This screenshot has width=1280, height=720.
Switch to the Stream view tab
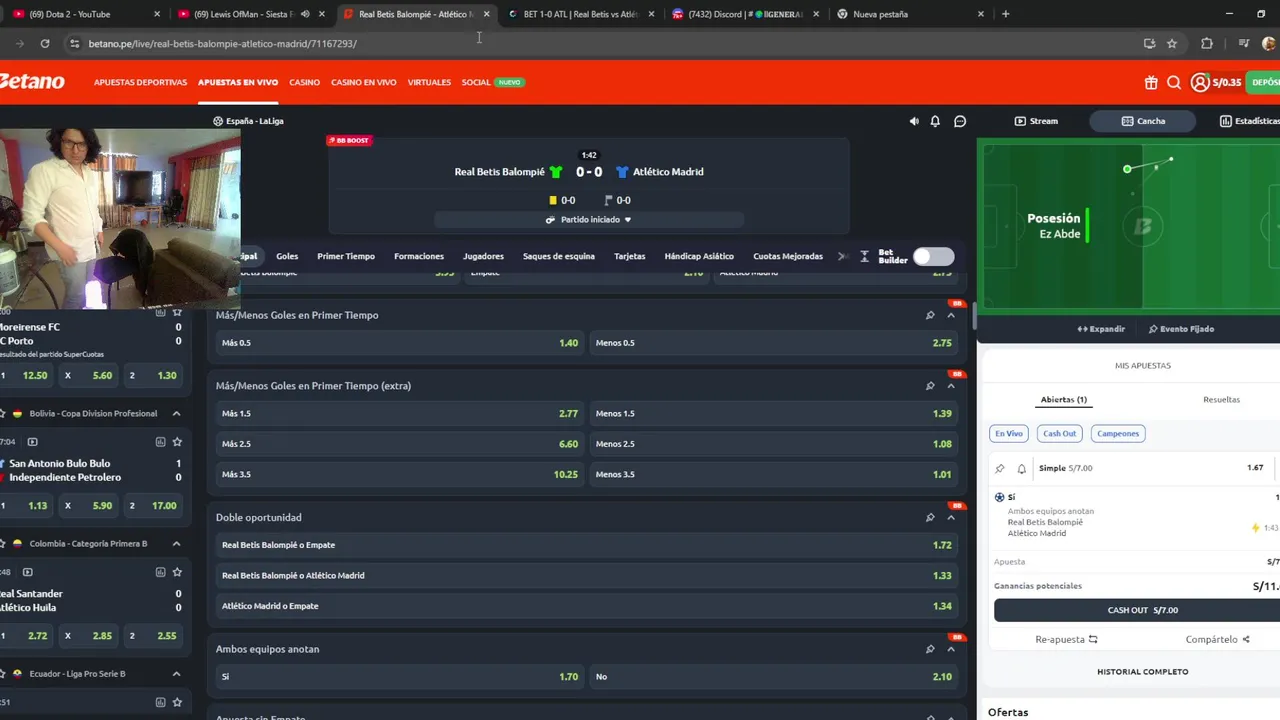point(1036,121)
